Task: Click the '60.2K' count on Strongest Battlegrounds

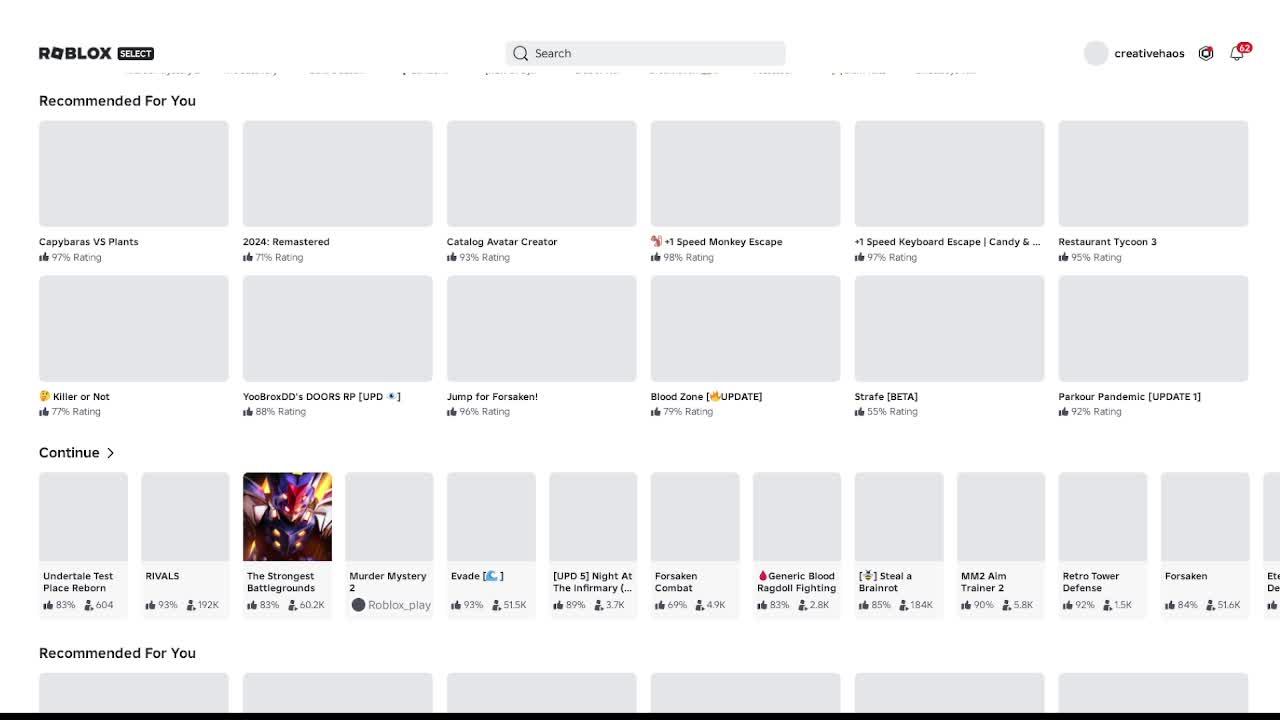Action: click(312, 605)
